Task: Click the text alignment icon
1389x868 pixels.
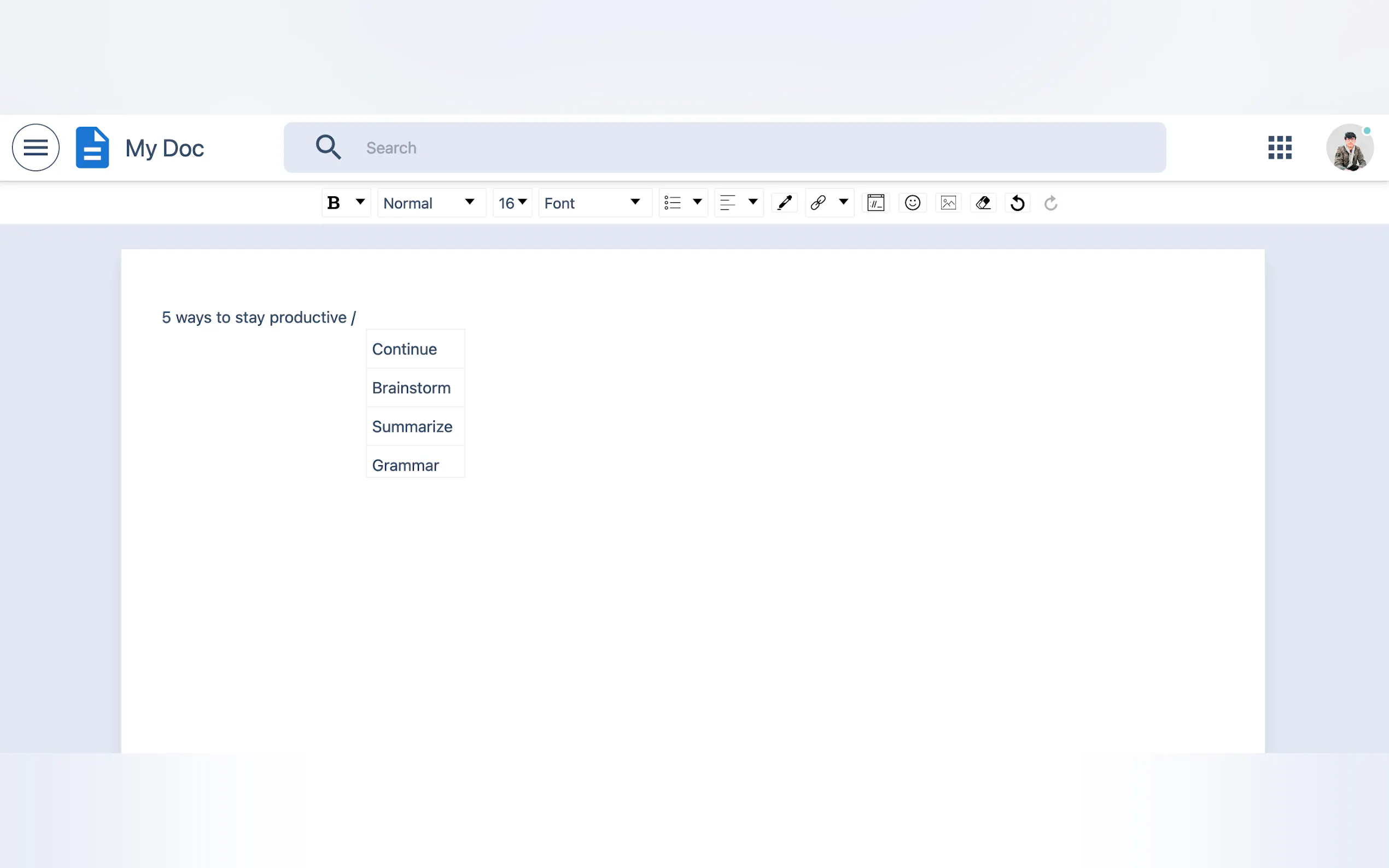Action: 727,203
